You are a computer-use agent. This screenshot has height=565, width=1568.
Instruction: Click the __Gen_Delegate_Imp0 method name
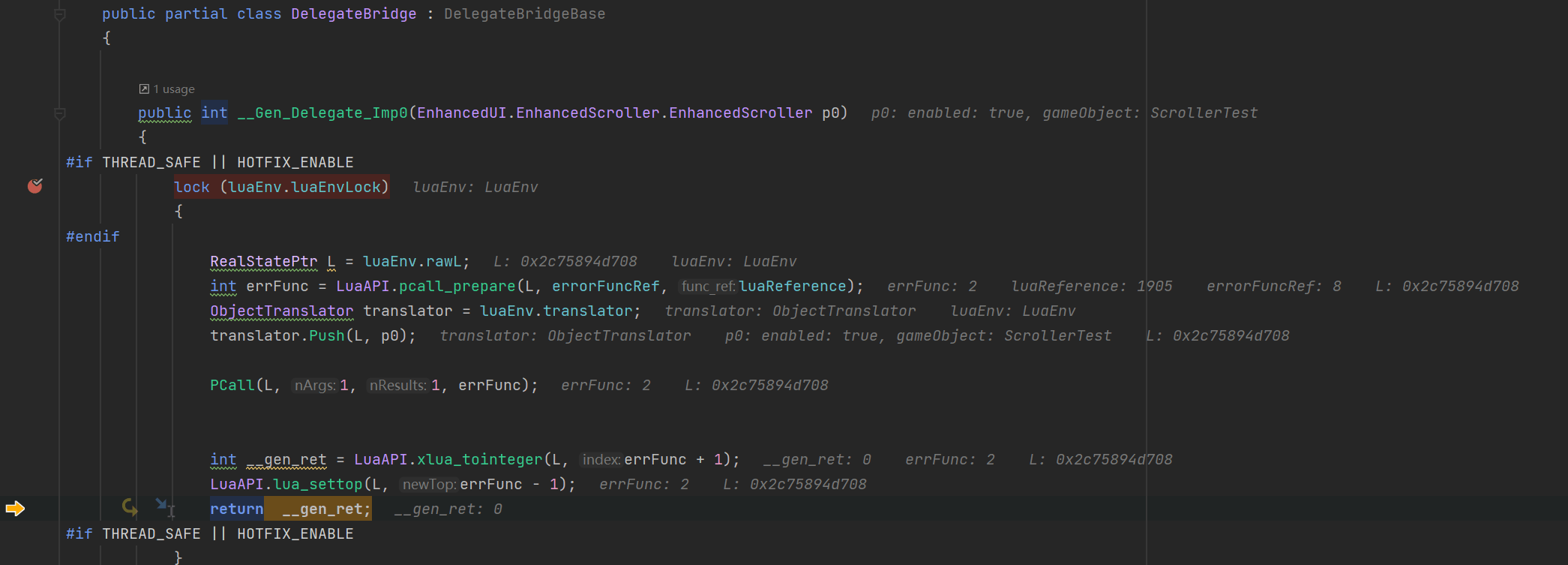pyautogui.click(x=322, y=113)
